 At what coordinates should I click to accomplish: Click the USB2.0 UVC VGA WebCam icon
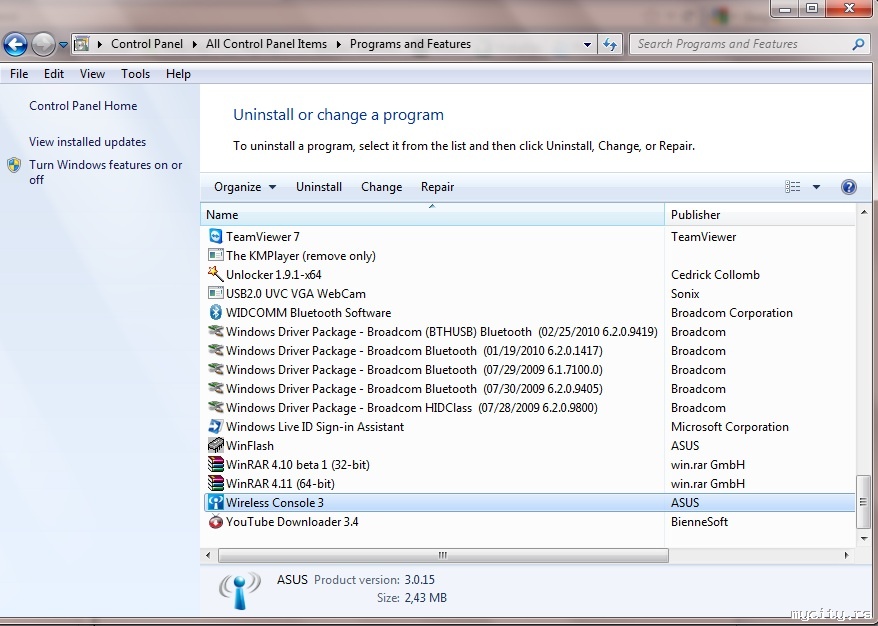point(216,293)
